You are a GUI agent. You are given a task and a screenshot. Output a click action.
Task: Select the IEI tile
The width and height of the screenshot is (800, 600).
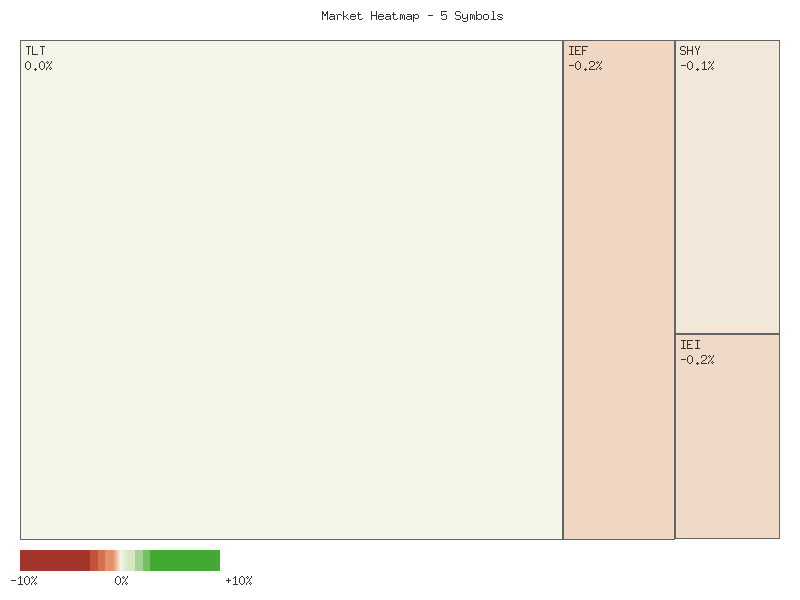click(x=727, y=440)
